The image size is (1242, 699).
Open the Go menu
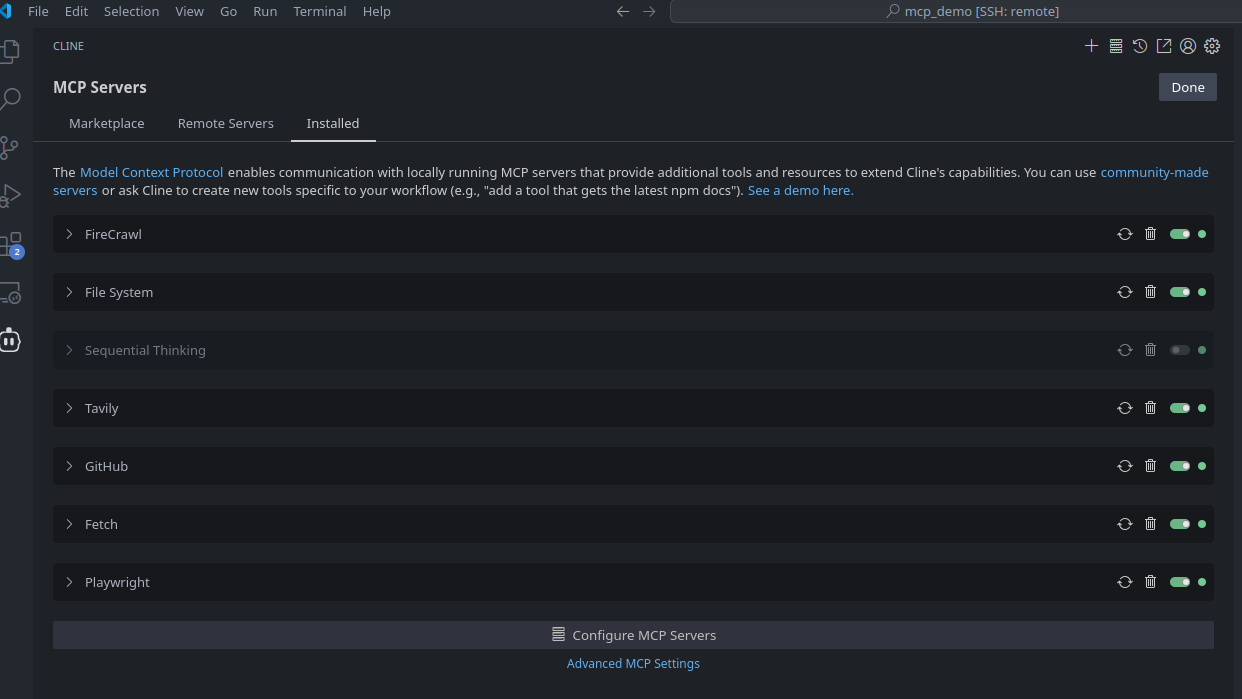(229, 11)
